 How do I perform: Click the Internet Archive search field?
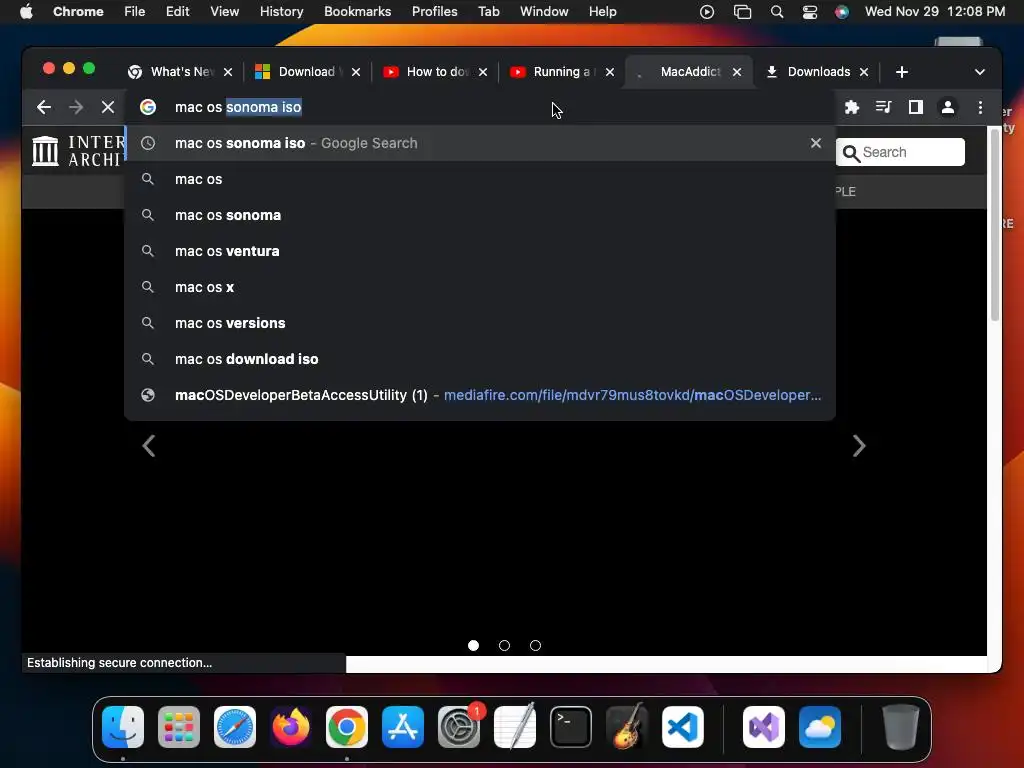point(900,152)
